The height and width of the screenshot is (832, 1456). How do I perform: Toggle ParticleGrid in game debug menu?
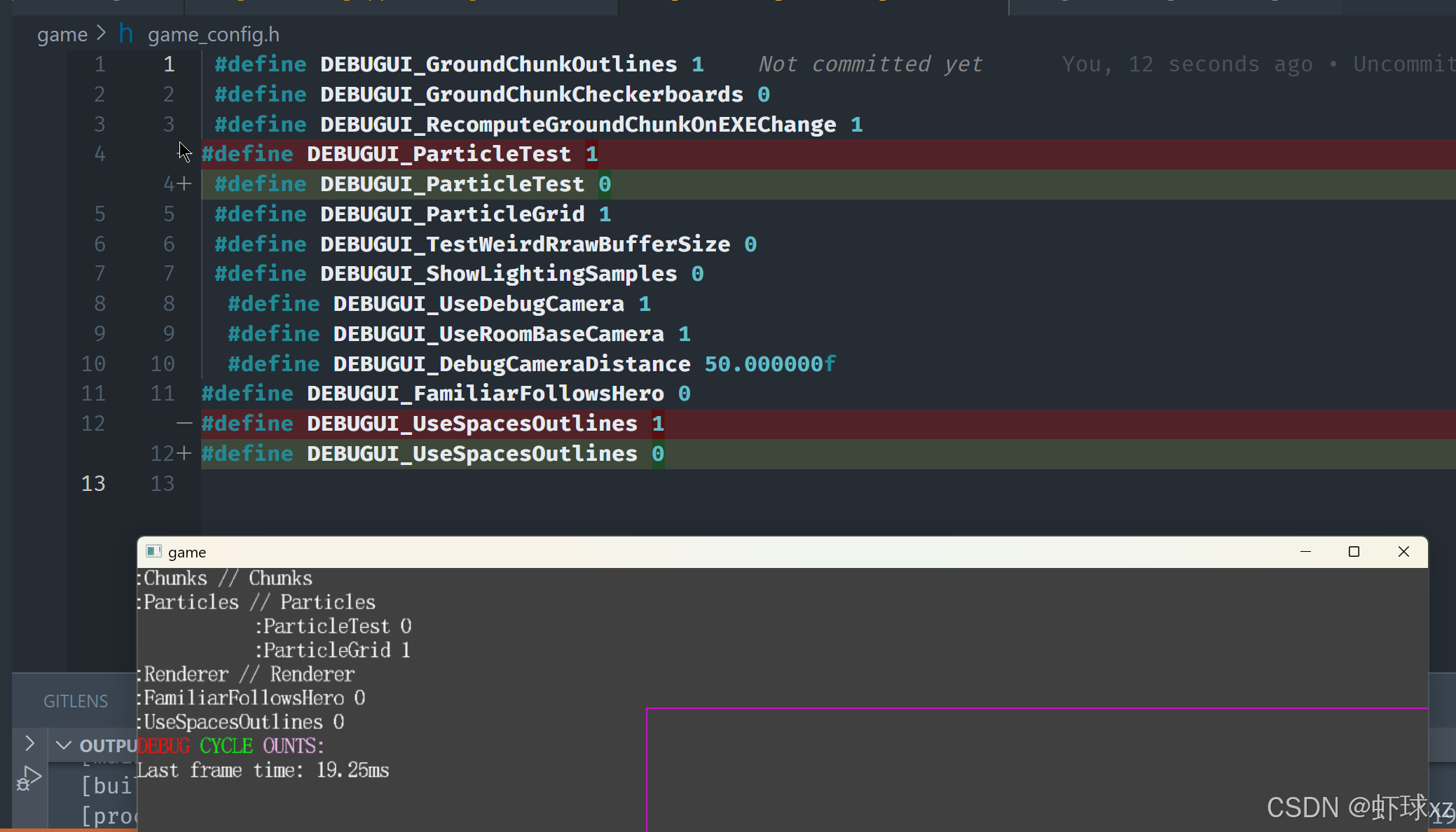pos(333,650)
